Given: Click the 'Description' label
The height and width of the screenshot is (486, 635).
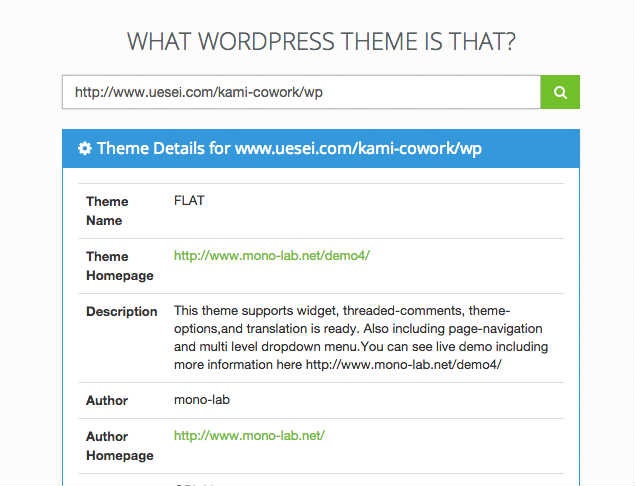Looking at the screenshot, I should point(121,311).
